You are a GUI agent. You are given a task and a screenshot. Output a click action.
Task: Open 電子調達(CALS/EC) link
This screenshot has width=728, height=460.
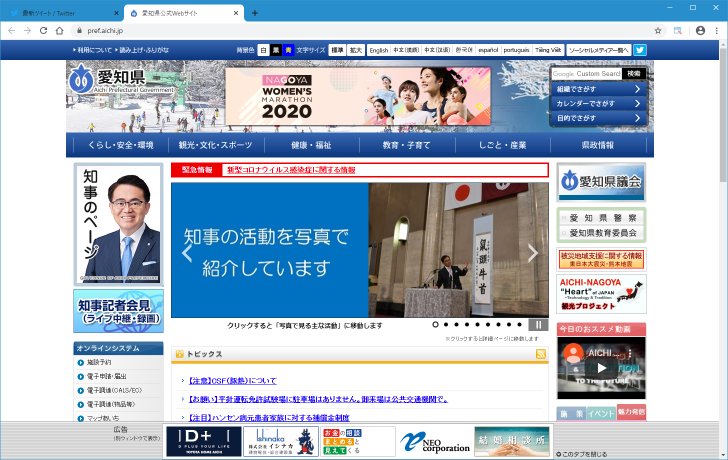tap(114, 390)
